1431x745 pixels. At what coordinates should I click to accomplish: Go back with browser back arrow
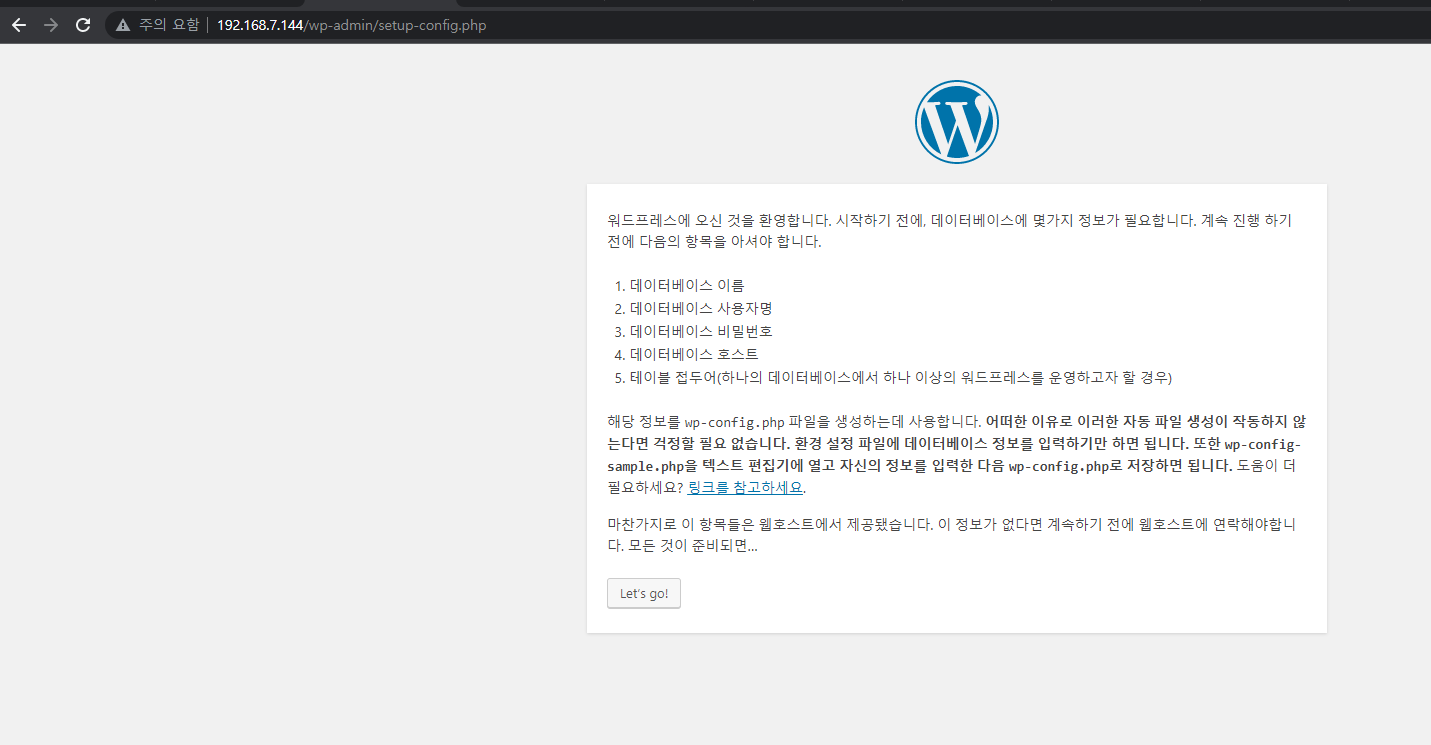point(19,25)
